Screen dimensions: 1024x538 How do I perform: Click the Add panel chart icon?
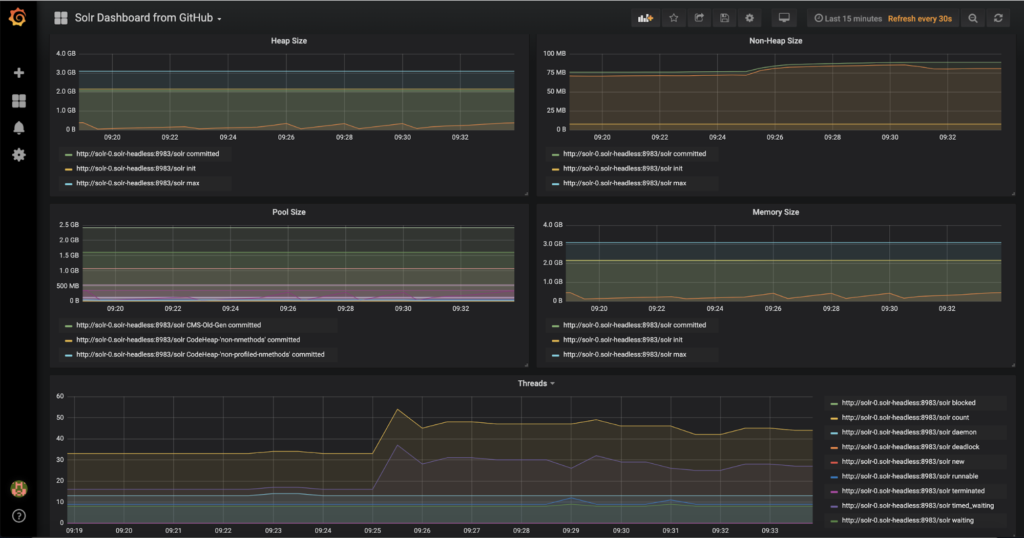tap(645, 18)
